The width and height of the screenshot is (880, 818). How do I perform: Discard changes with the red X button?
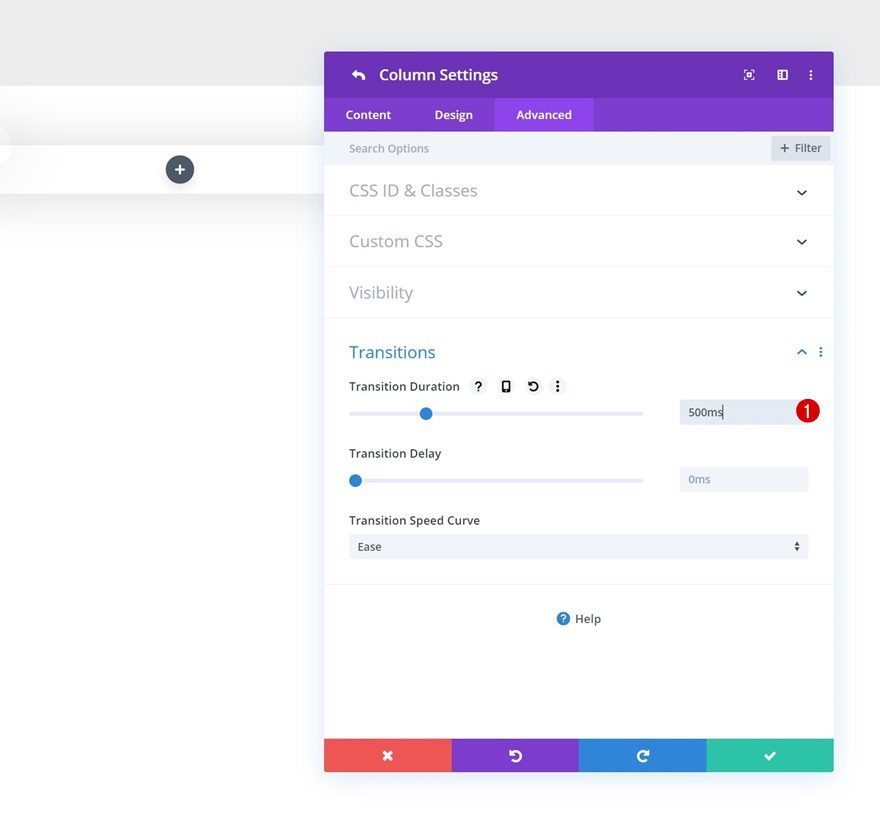pos(388,755)
